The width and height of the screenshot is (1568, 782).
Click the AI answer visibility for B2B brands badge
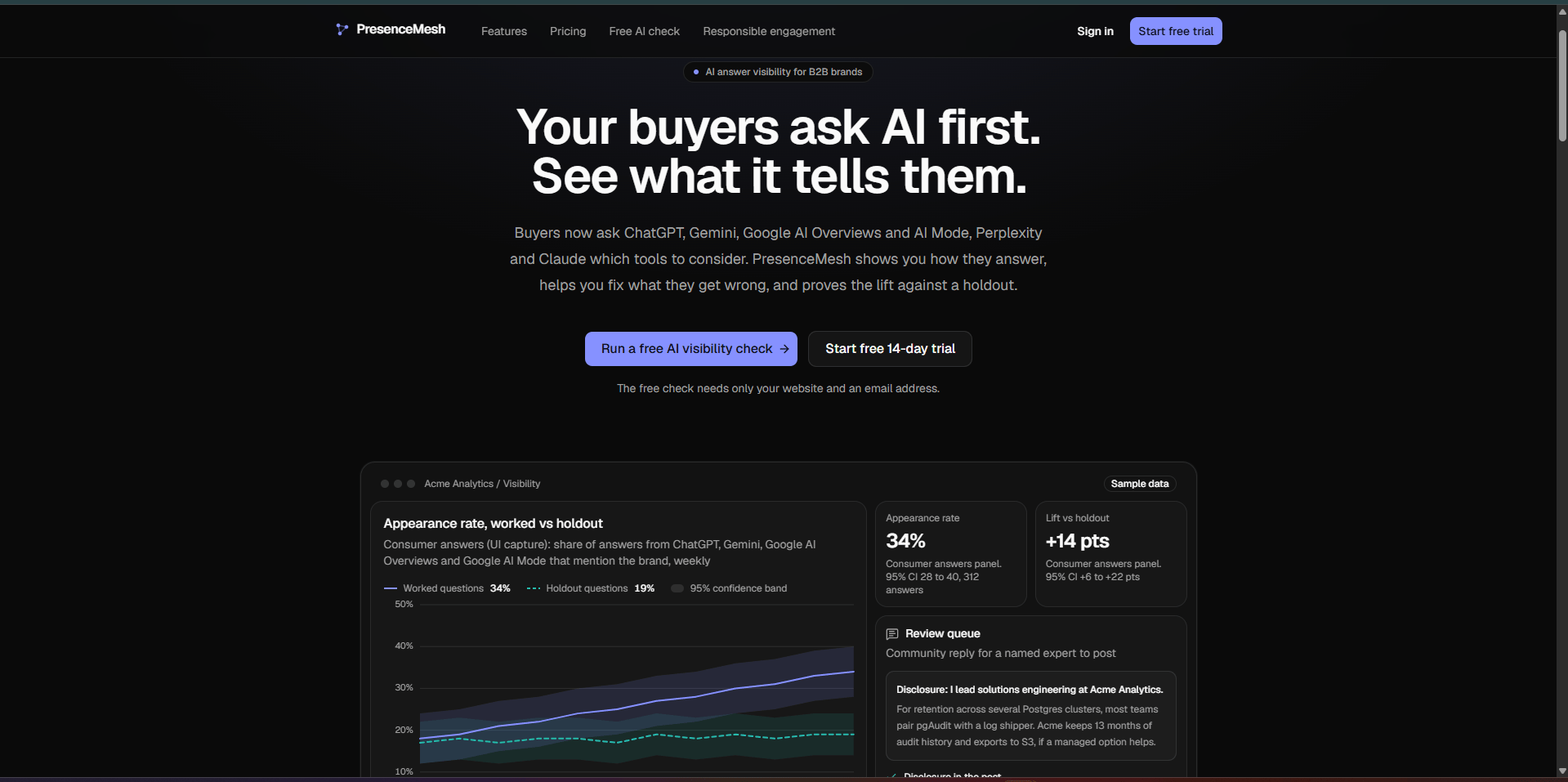point(778,72)
